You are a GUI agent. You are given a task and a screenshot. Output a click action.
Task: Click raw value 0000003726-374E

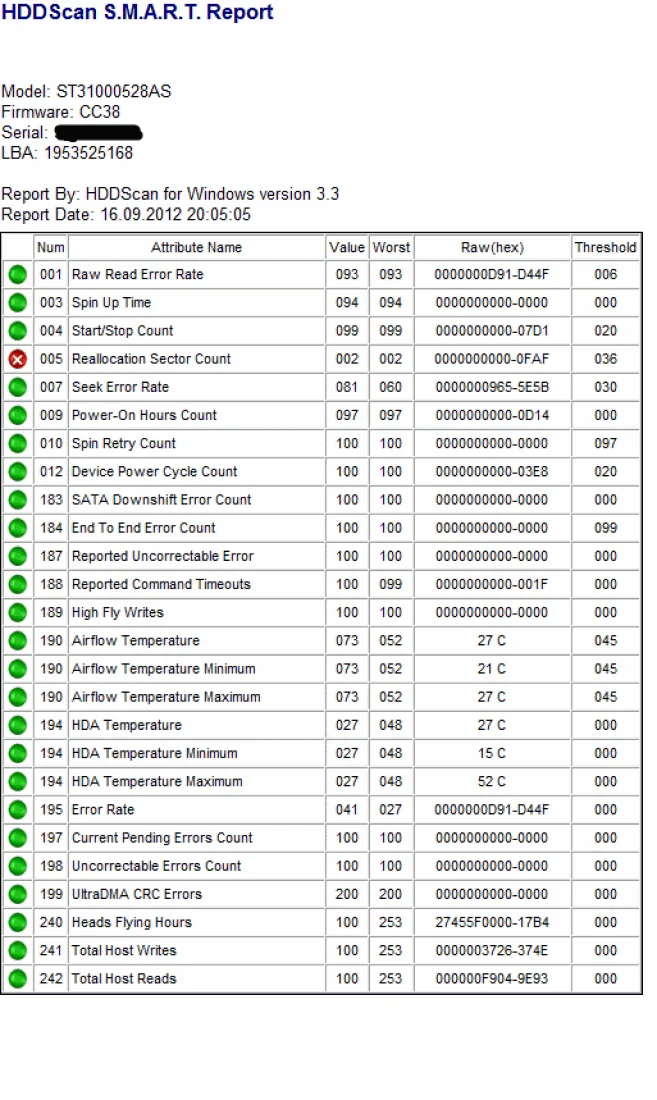[x=492, y=951]
